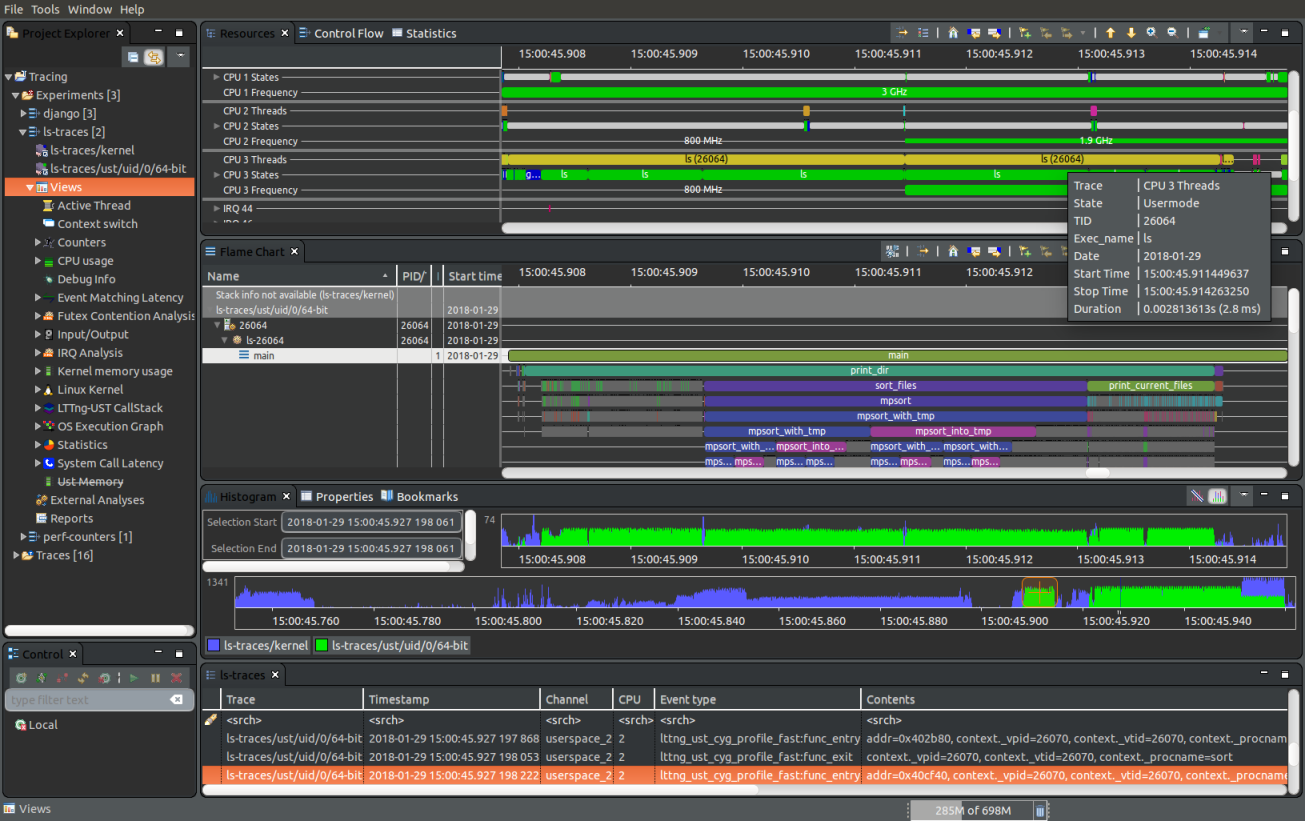
Task: Zoom in the Resources time graph
Action: pos(1151,33)
